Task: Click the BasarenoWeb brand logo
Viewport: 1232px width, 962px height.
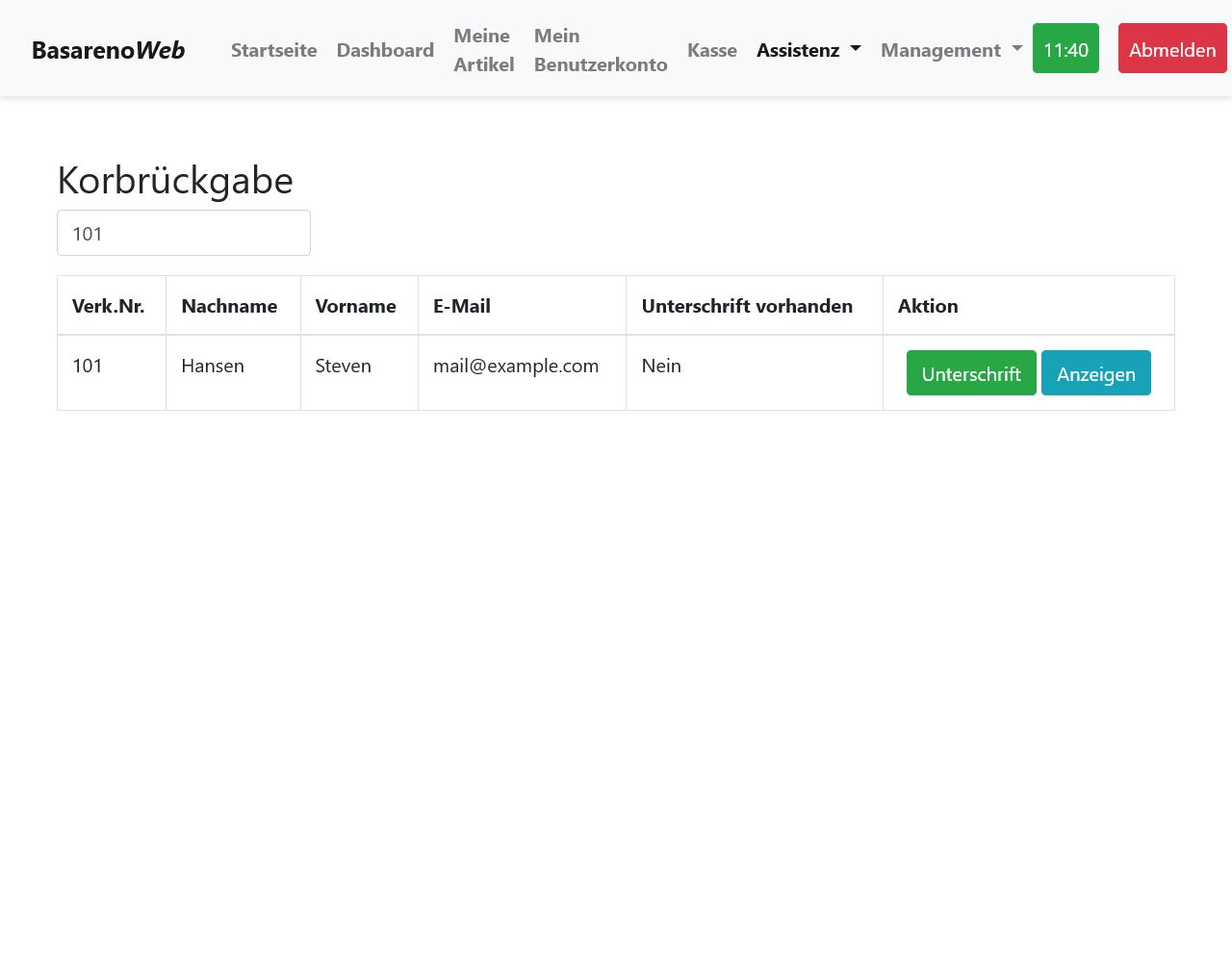Action: coord(108,50)
